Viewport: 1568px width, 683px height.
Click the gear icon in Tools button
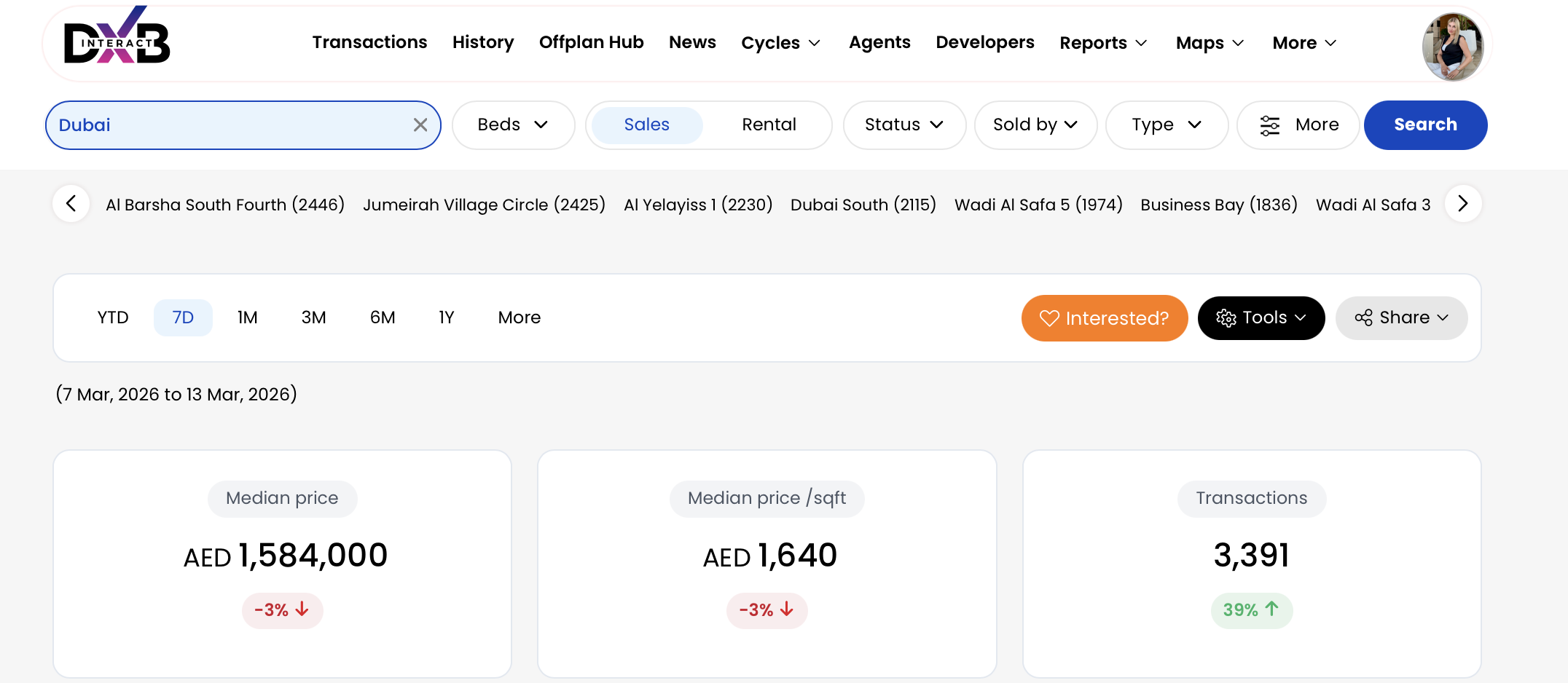point(1226,318)
